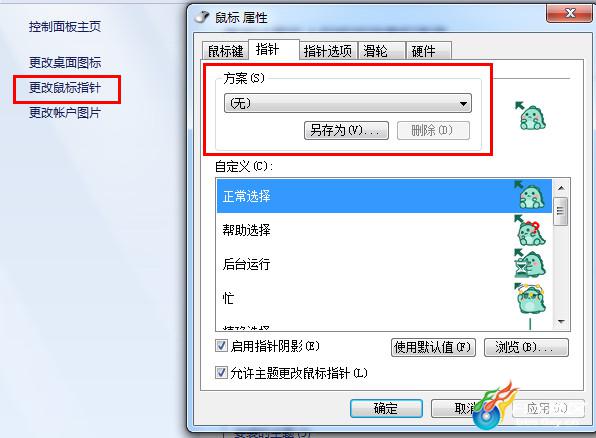
Task: Switch to the 鼠标键 tab
Action: (225, 51)
